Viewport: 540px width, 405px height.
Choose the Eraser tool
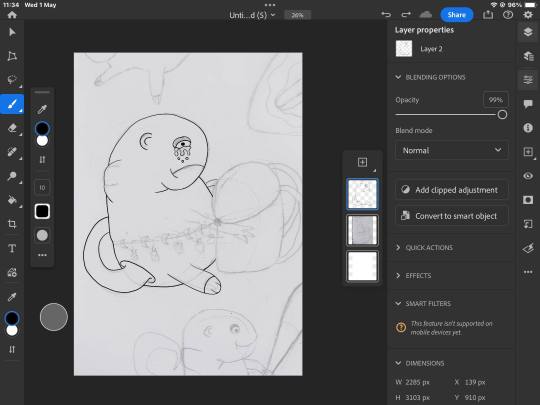[x=12, y=128]
